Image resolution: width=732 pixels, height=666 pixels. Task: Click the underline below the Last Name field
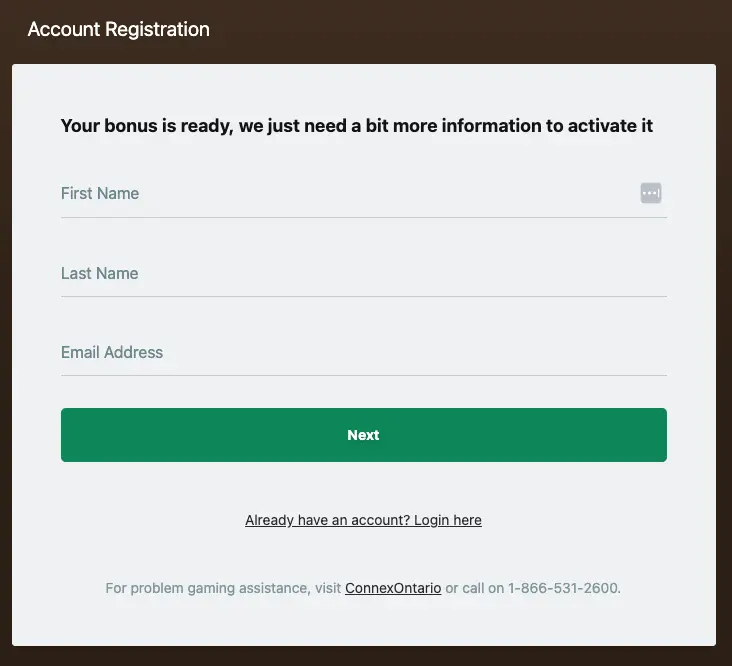tap(364, 296)
